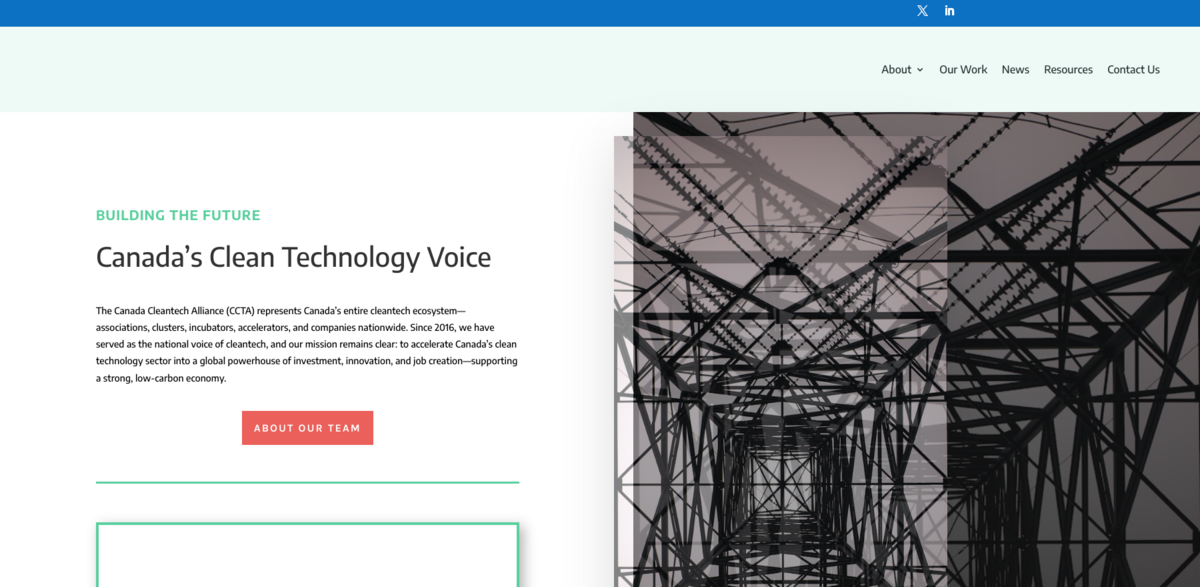Viewport: 1200px width, 587px height.
Task: Open the News navigation link
Action: coord(1015,70)
